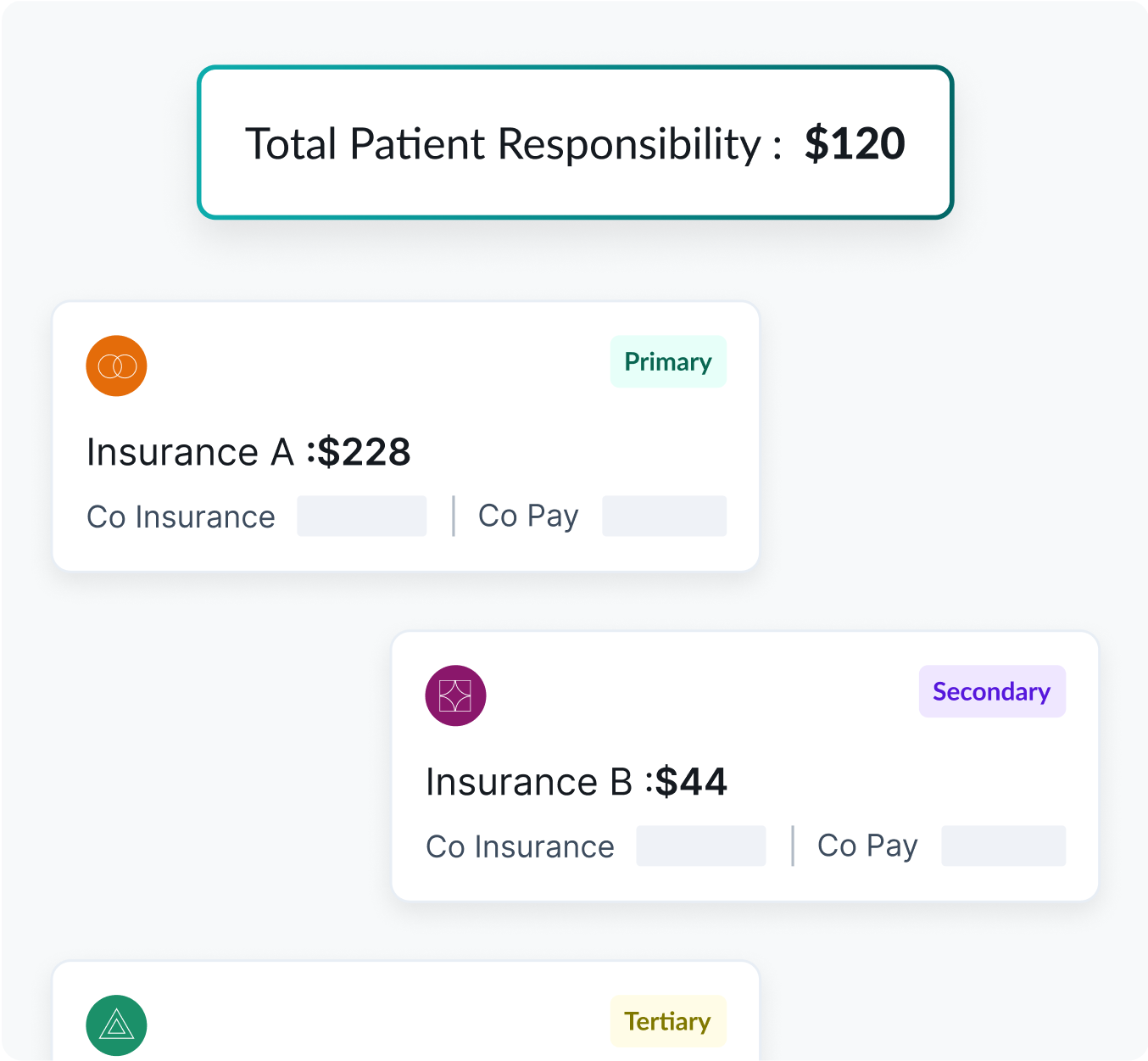This screenshot has width=1148, height=1061.
Task: Open the tertiary insurance card
Action: coord(406,1011)
